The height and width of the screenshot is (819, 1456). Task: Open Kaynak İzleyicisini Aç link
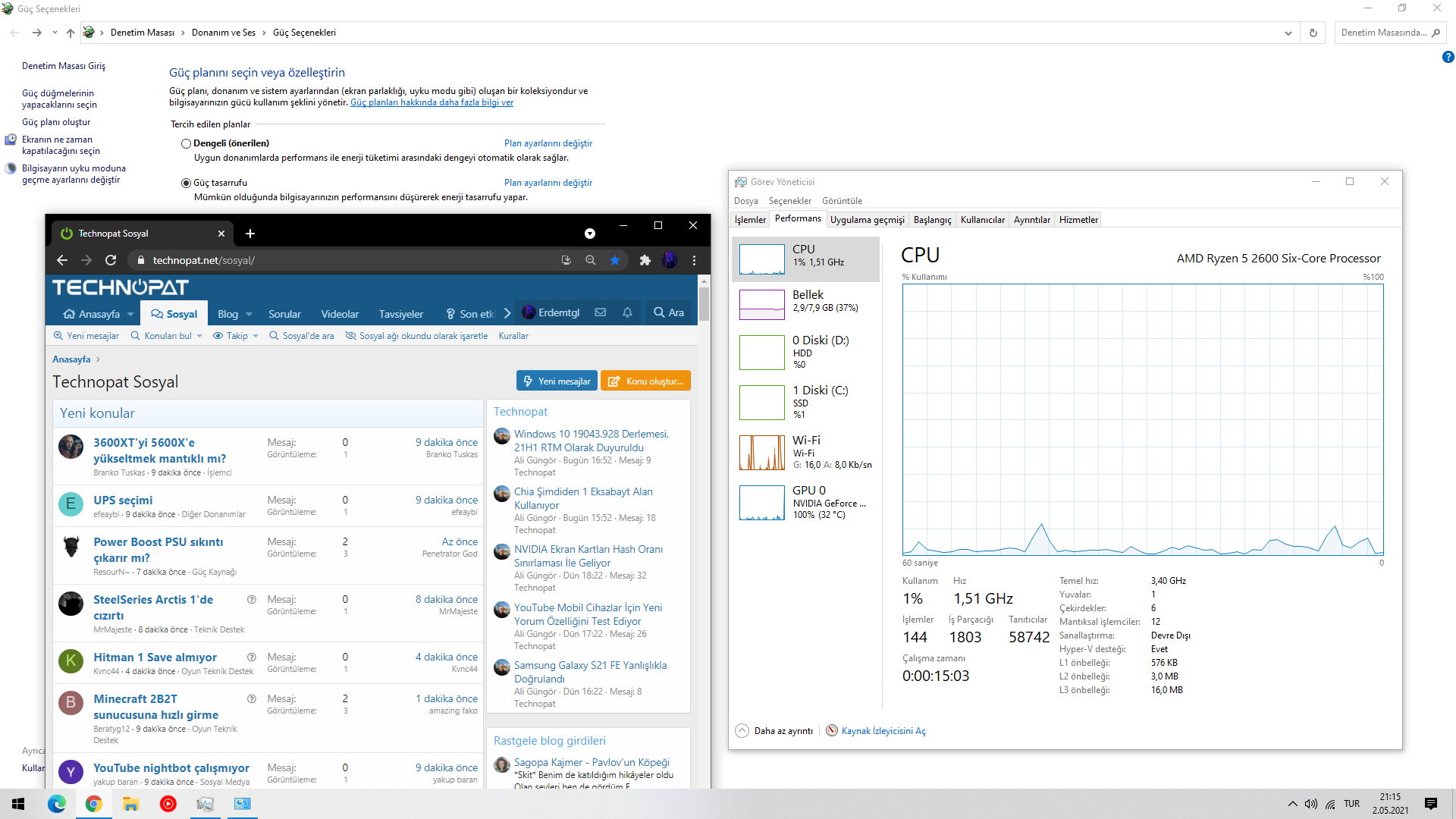[883, 731]
